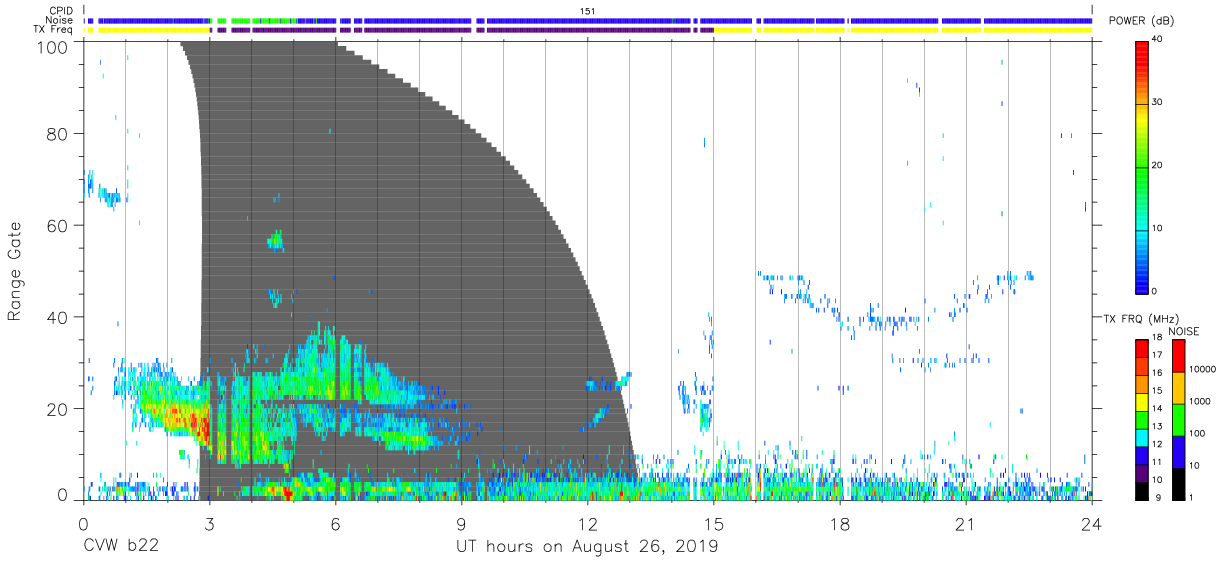1228x567 pixels.
Task: Click the '10000' tick on NOISE scale
Action: pyautogui.click(x=1204, y=368)
